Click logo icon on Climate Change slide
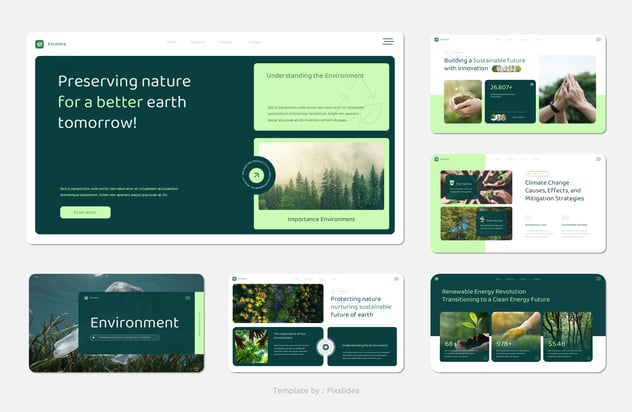The width and height of the screenshot is (632, 412). click(436, 159)
